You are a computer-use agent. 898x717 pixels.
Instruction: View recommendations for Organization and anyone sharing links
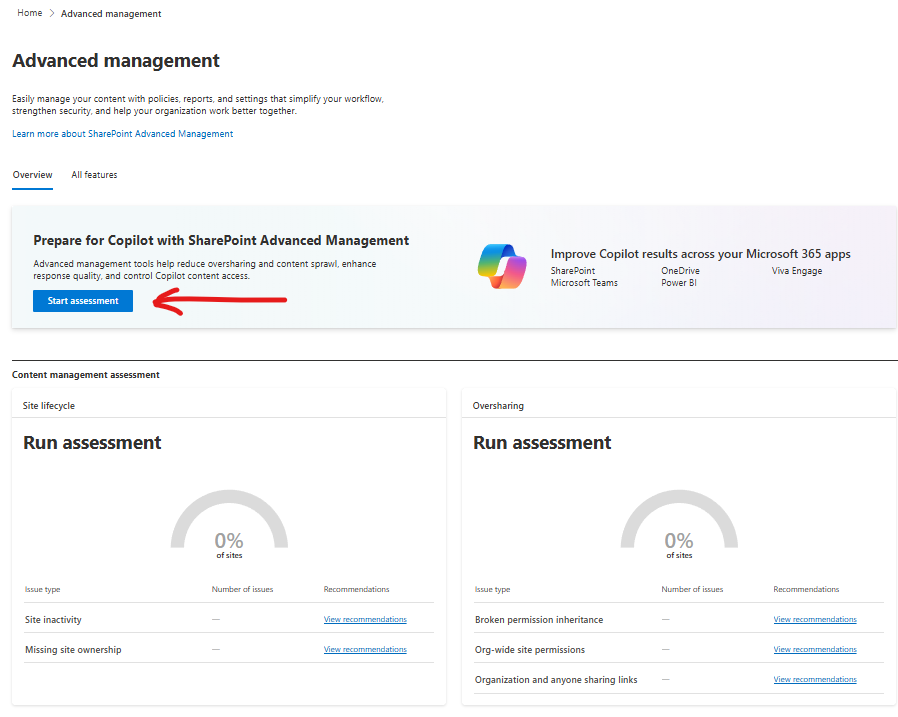[815, 680]
